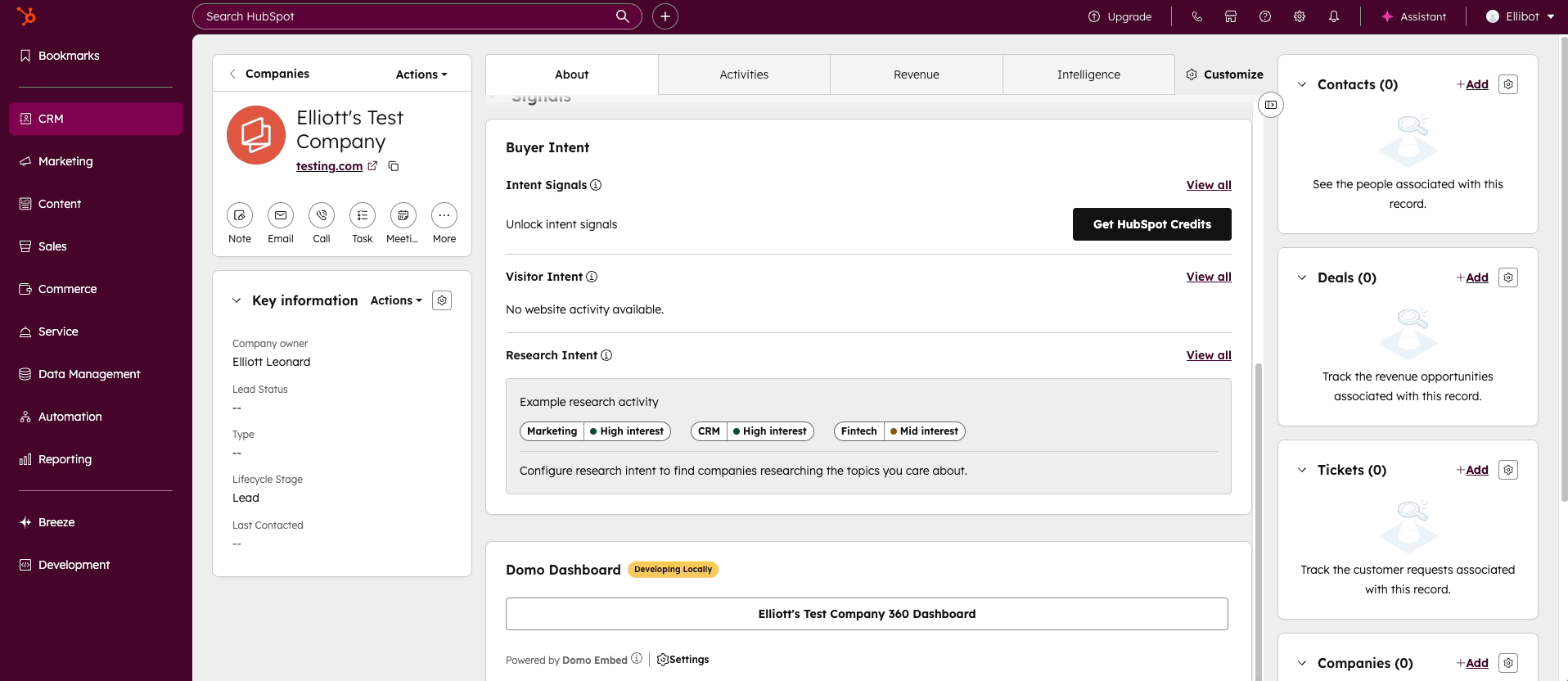The width and height of the screenshot is (1568, 681).
Task: Click the search magnifier icon
Action: tap(623, 16)
